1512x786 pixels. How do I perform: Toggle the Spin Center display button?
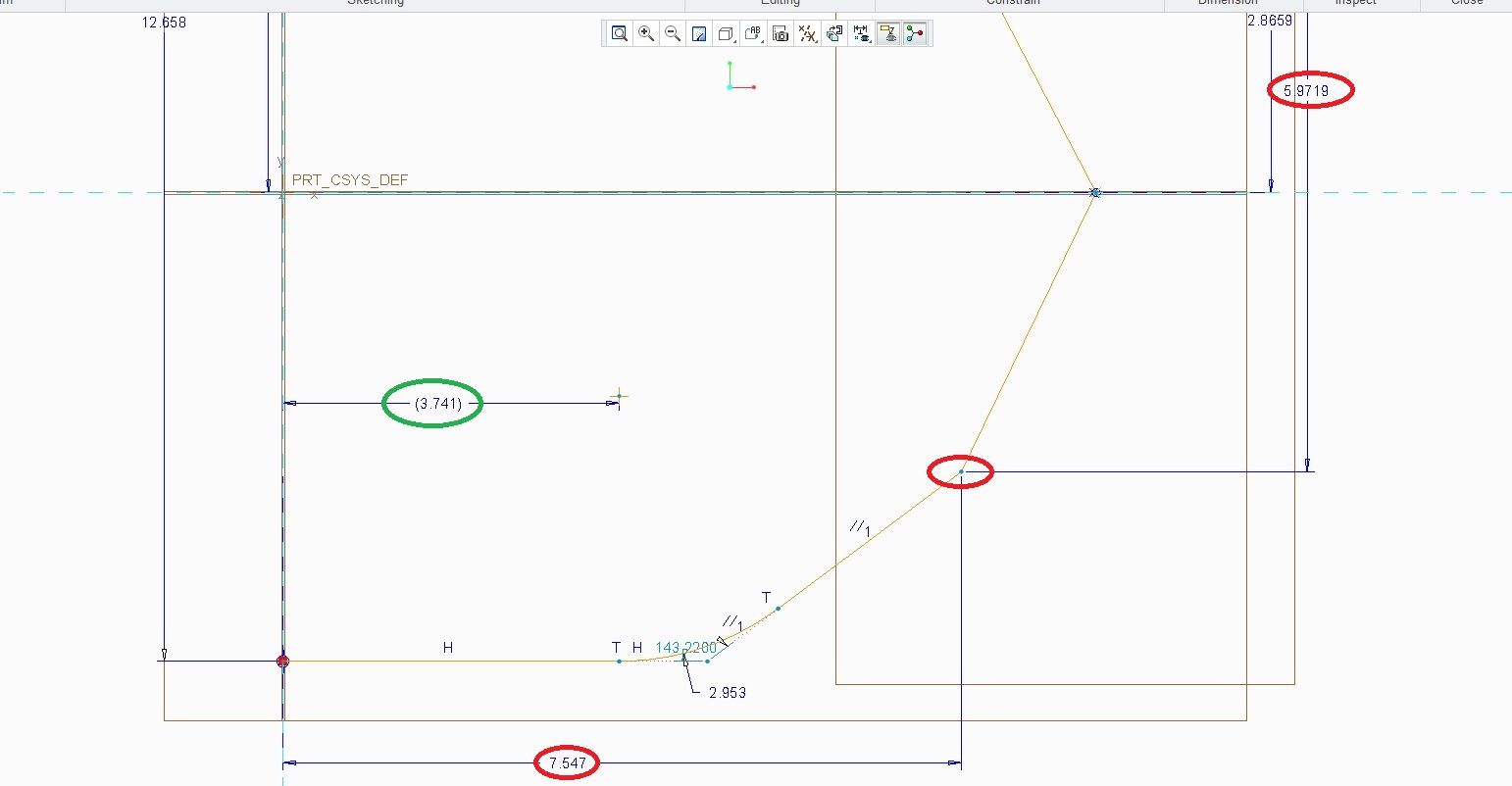coord(915,34)
